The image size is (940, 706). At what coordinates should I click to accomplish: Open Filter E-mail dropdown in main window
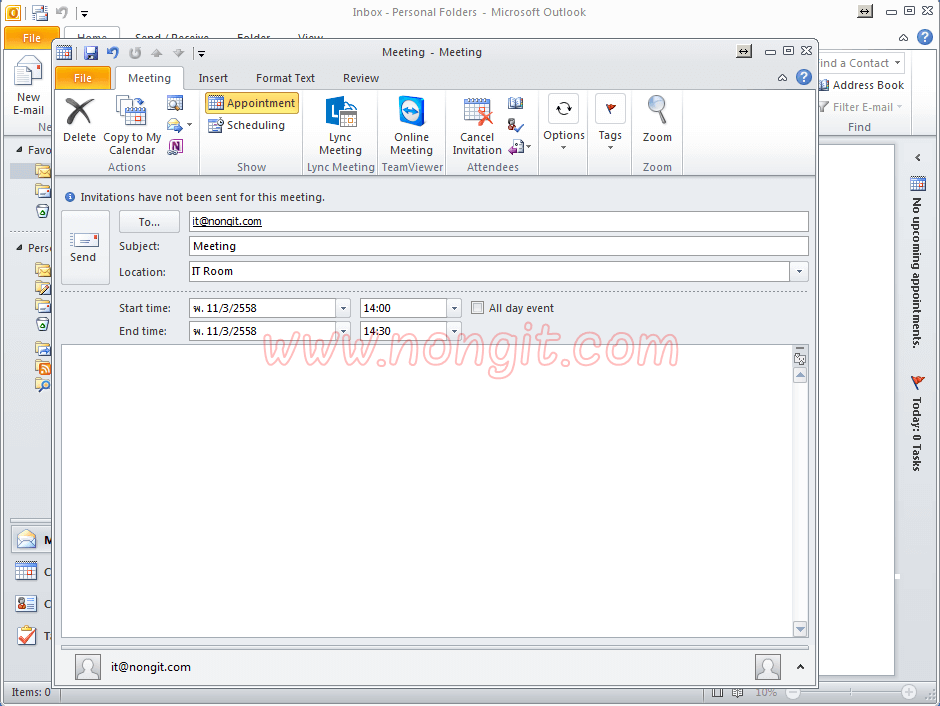click(x=861, y=107)
